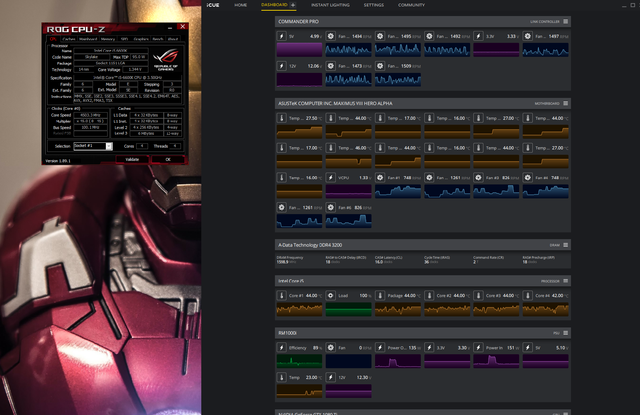
Task: Click the RM1000i 5V 5.10 icon
Action: 527,348
